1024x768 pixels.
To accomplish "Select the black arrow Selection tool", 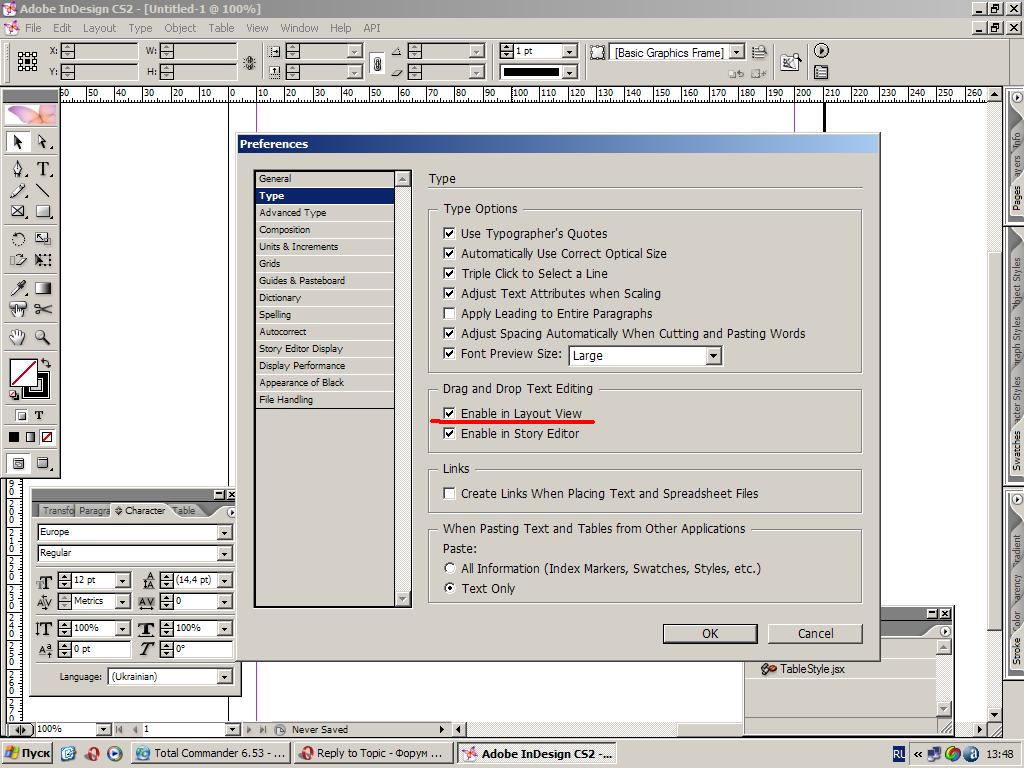I will point(18,142).
